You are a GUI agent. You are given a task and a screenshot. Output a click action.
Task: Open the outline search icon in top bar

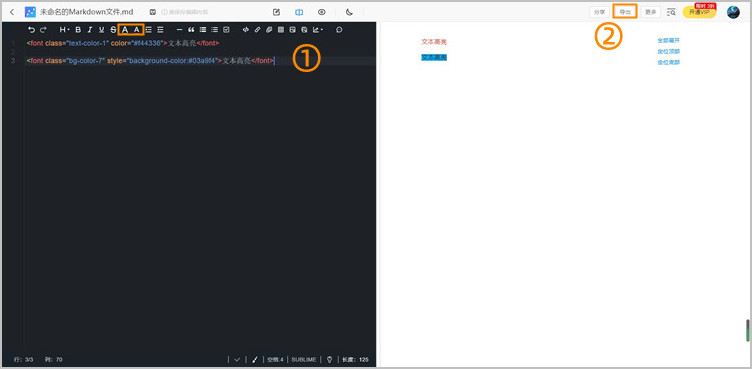(x=671, y=12)
